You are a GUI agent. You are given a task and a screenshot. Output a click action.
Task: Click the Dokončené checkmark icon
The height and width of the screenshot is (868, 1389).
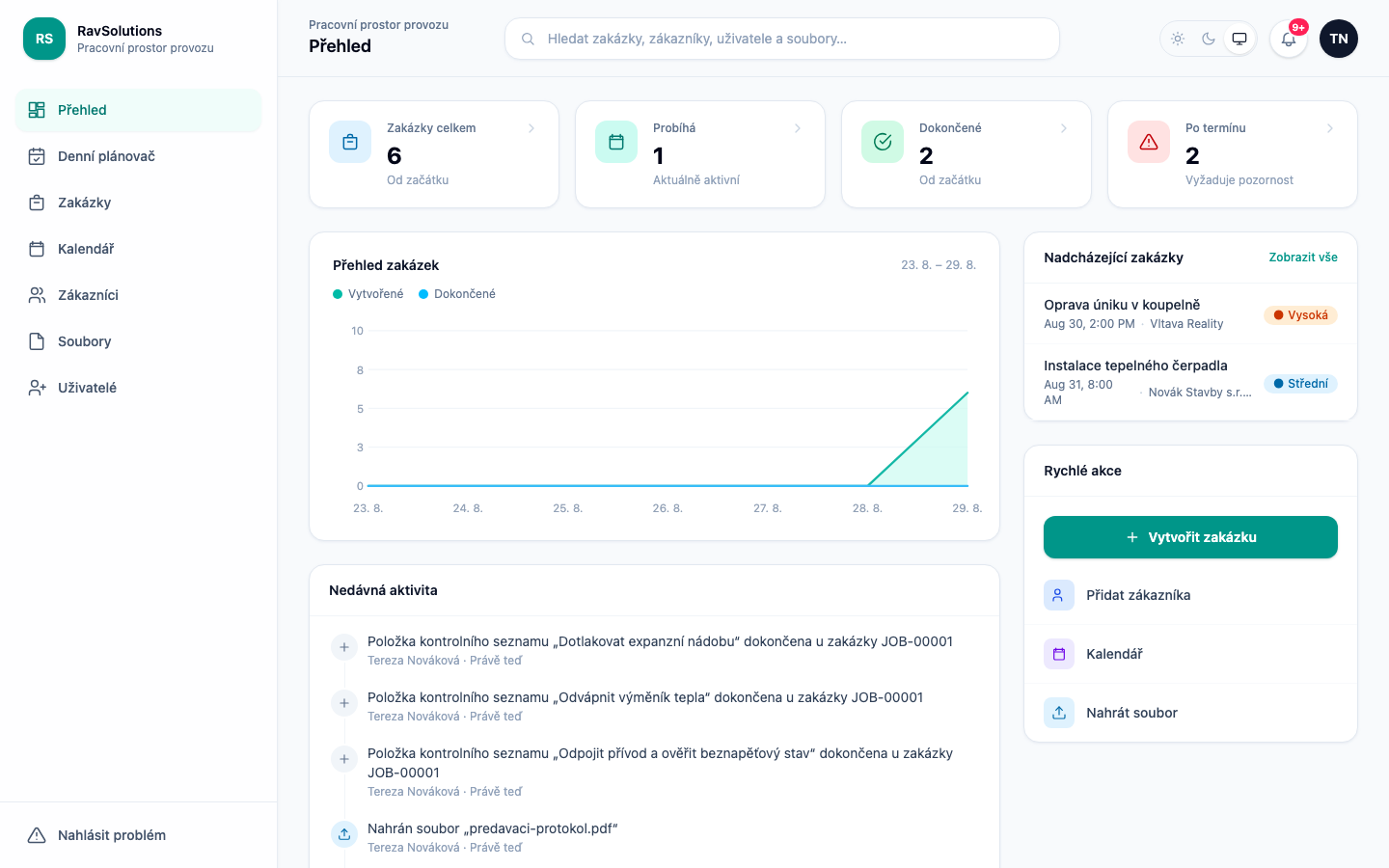883,142
